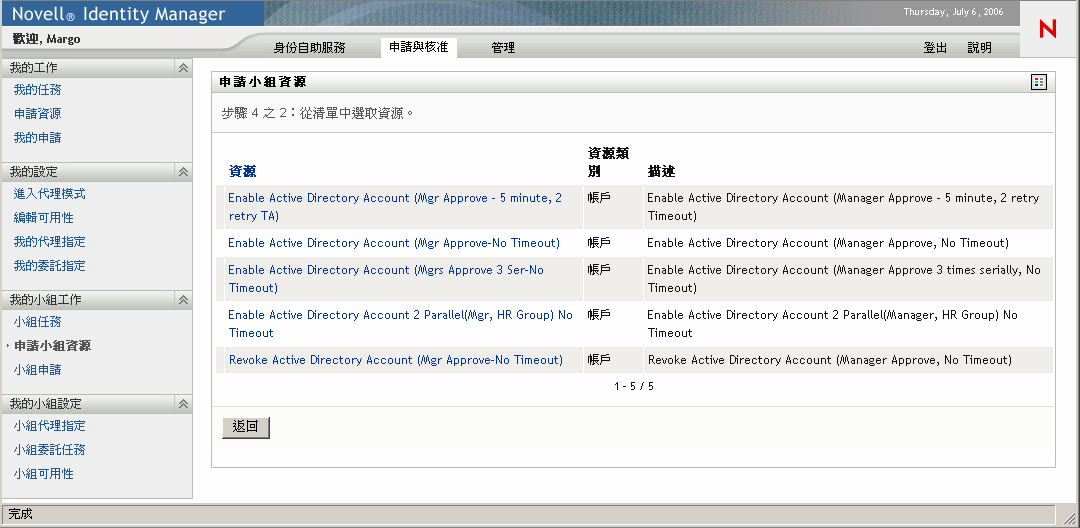
Task: Sort by the 資源 column header
Action: pyautogui.click(x=242, y=171)
